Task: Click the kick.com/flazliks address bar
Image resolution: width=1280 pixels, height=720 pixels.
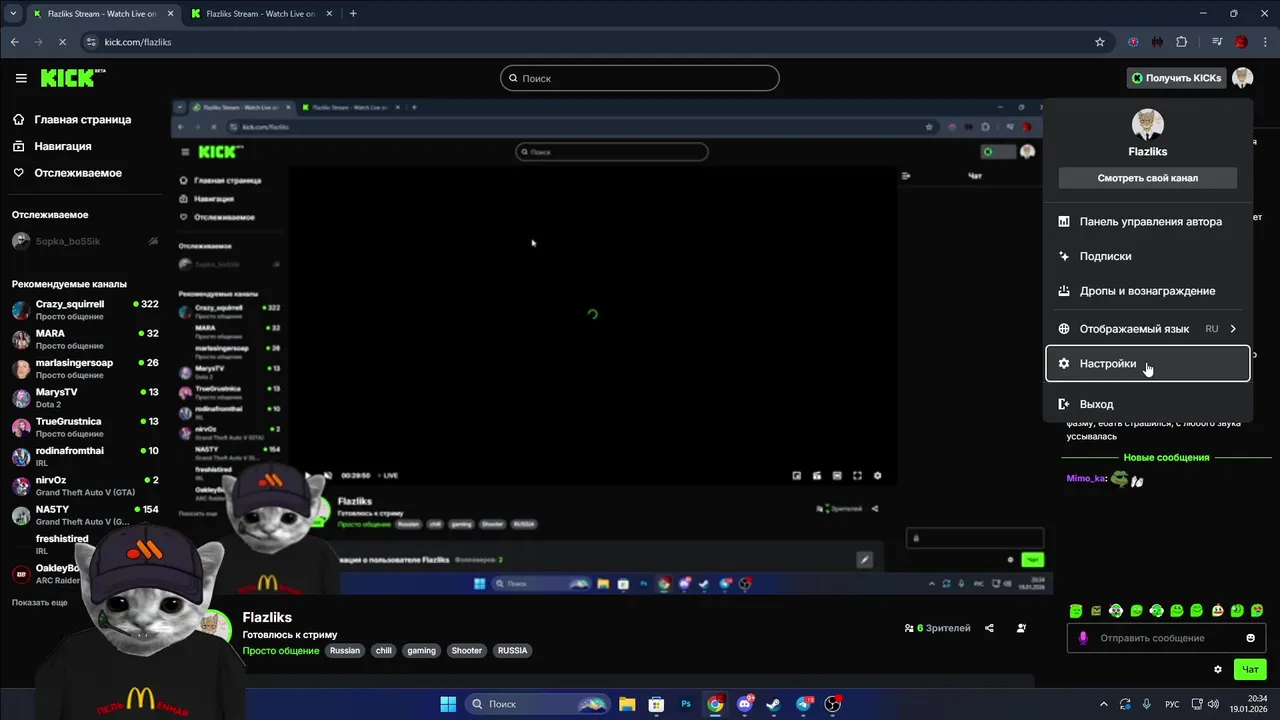Action: (x=138, y=42)
